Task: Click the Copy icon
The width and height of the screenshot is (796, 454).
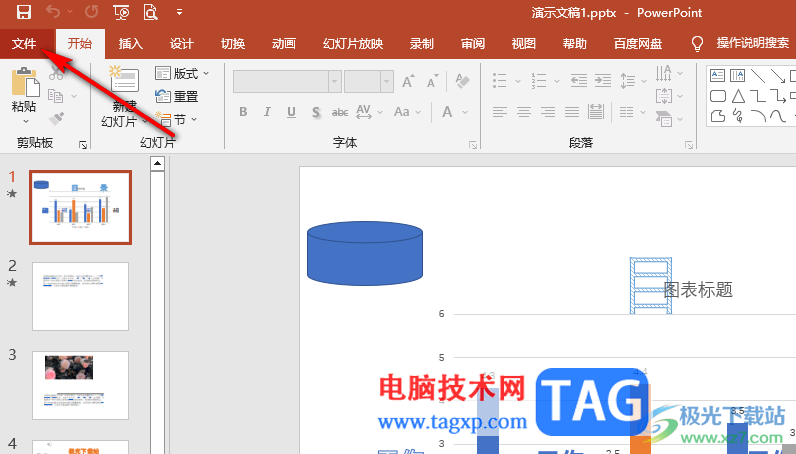Action: [55, 95]
